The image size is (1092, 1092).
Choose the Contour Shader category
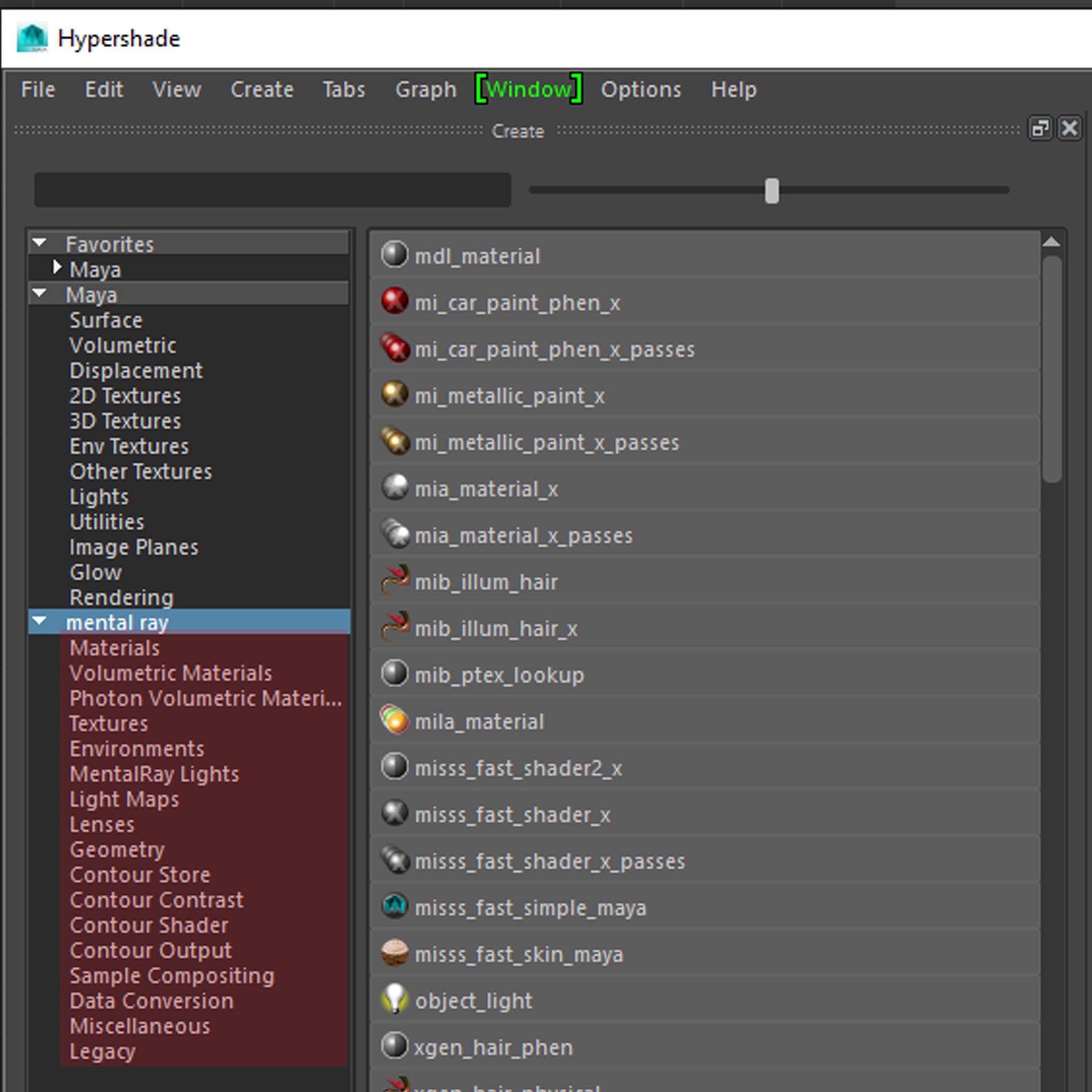coord(149,926)
